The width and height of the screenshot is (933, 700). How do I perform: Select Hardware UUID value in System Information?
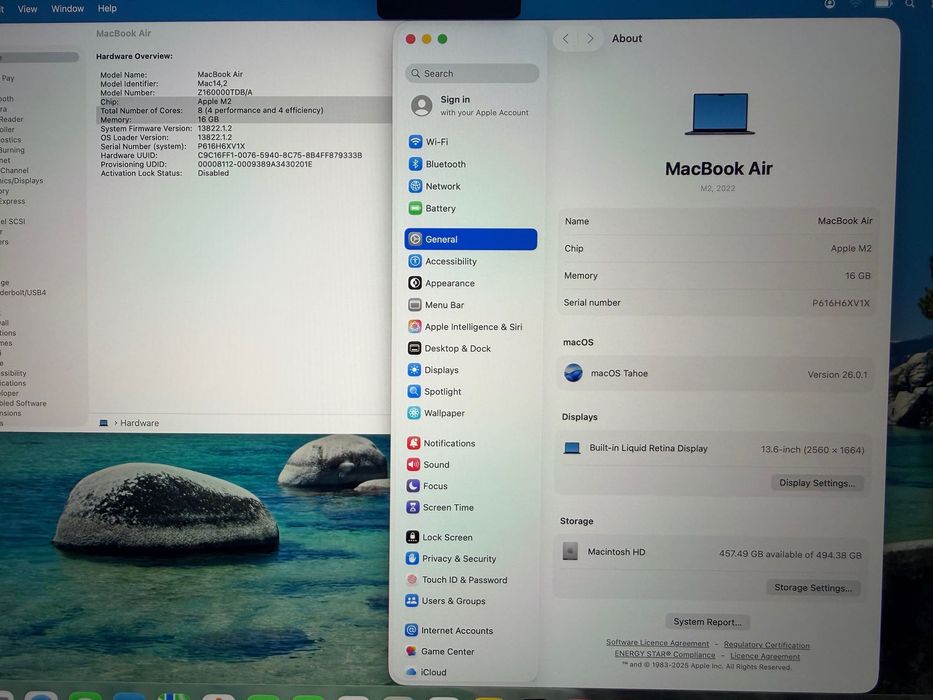tap(280, 155)
